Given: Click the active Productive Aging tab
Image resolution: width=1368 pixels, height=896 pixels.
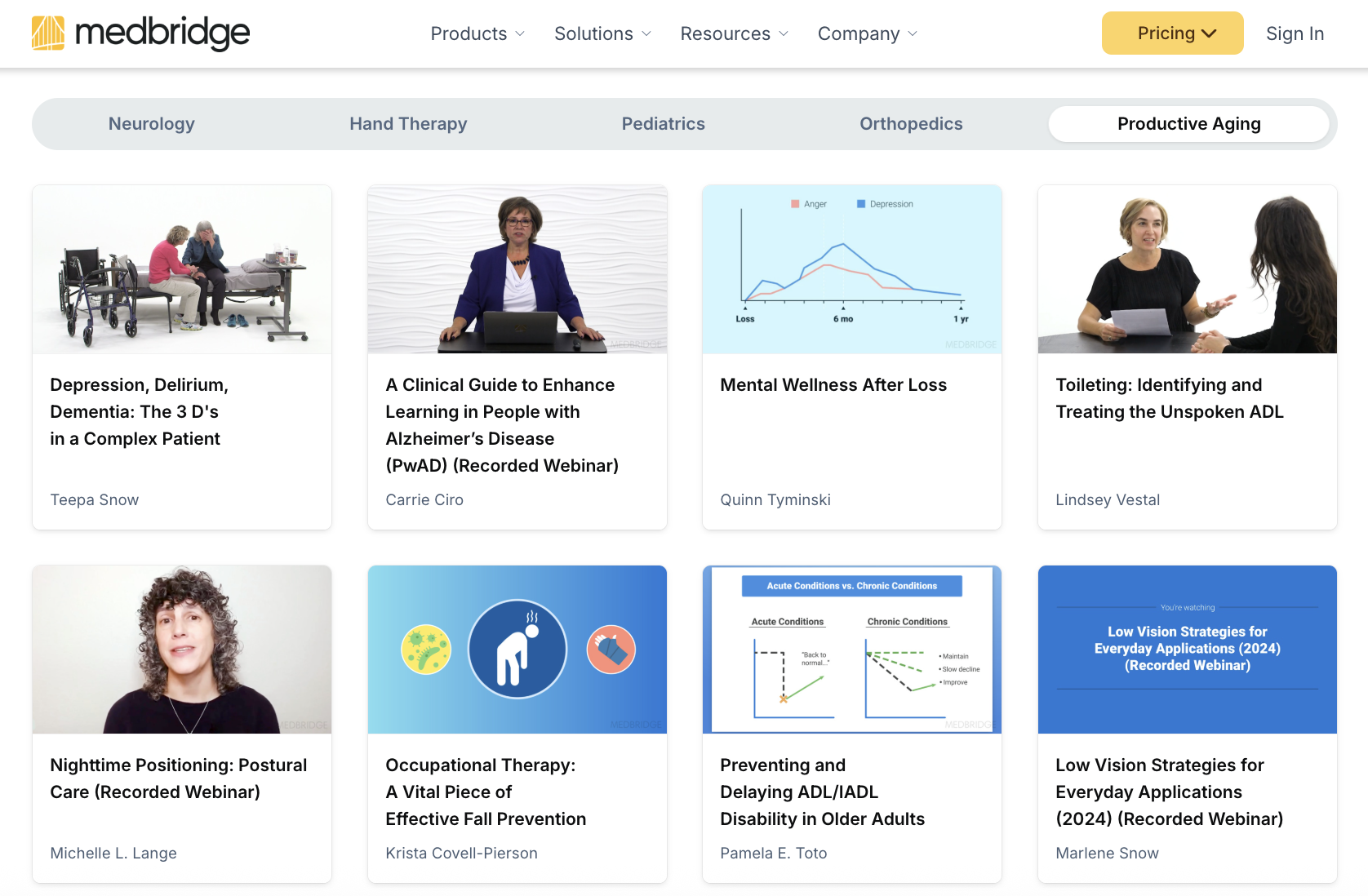Looking at the screenshot, I should pos(1188,123).
